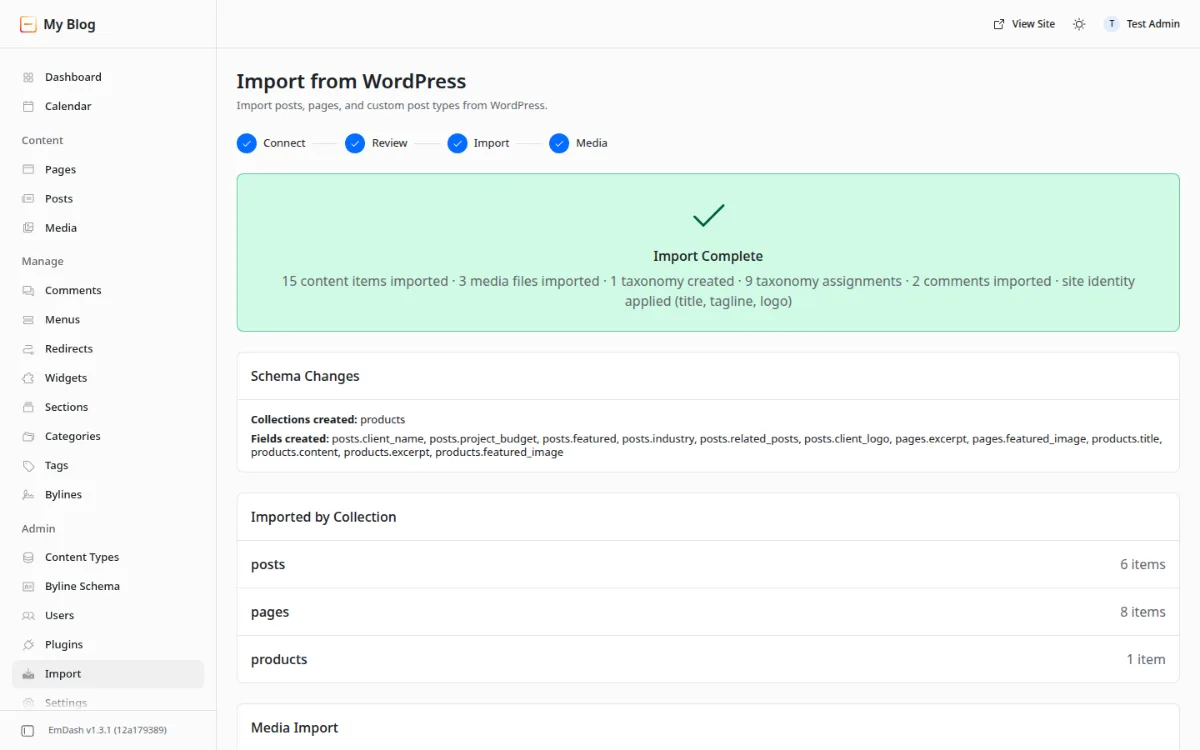The height and width of the screenshot is (750, 1200).
Task: Open the Test Admin user menu
Action: pyautogui.click(x=1142, y=24)
